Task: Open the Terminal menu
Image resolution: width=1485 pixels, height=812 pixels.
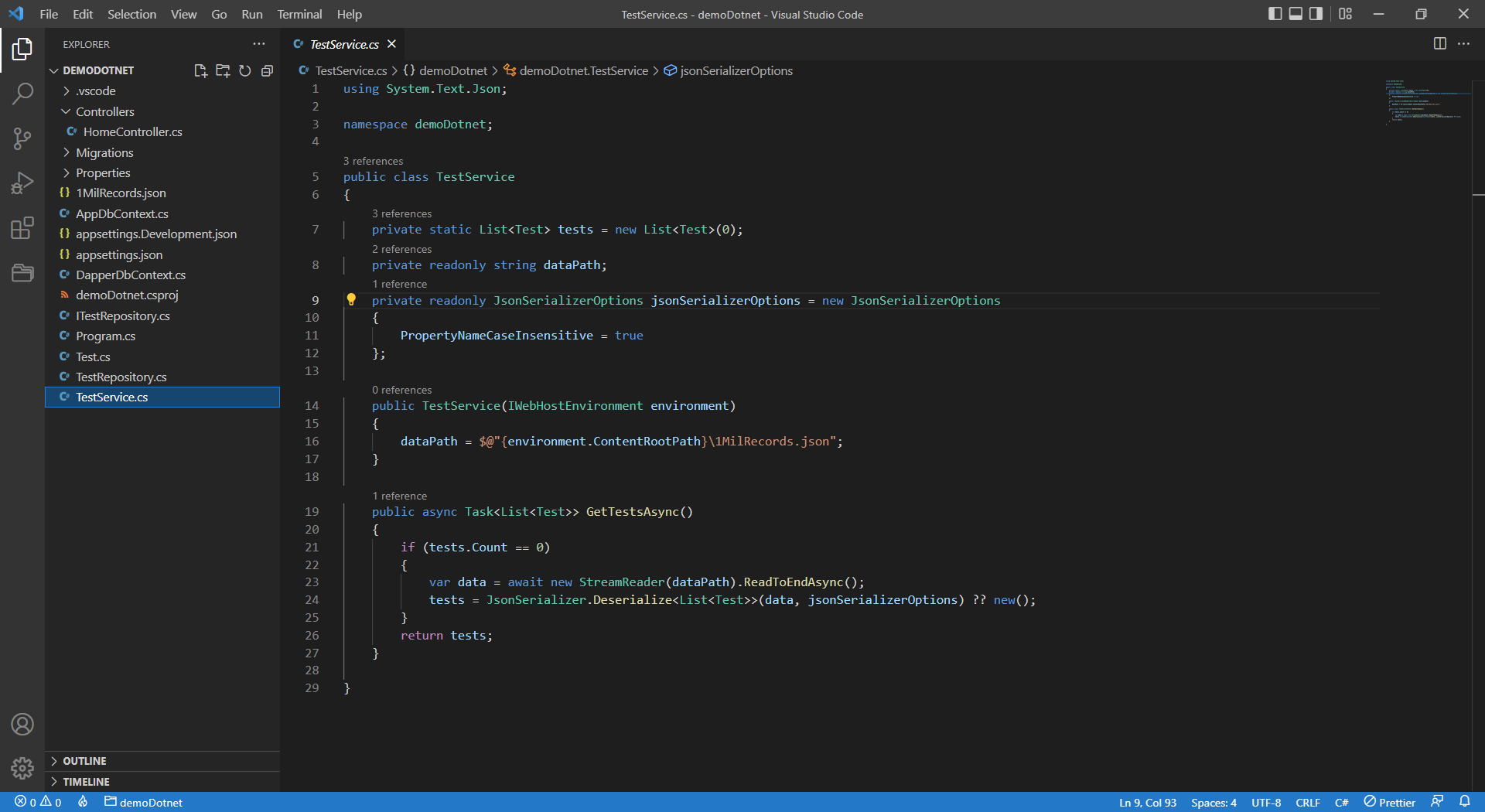Action: (299, 14)
